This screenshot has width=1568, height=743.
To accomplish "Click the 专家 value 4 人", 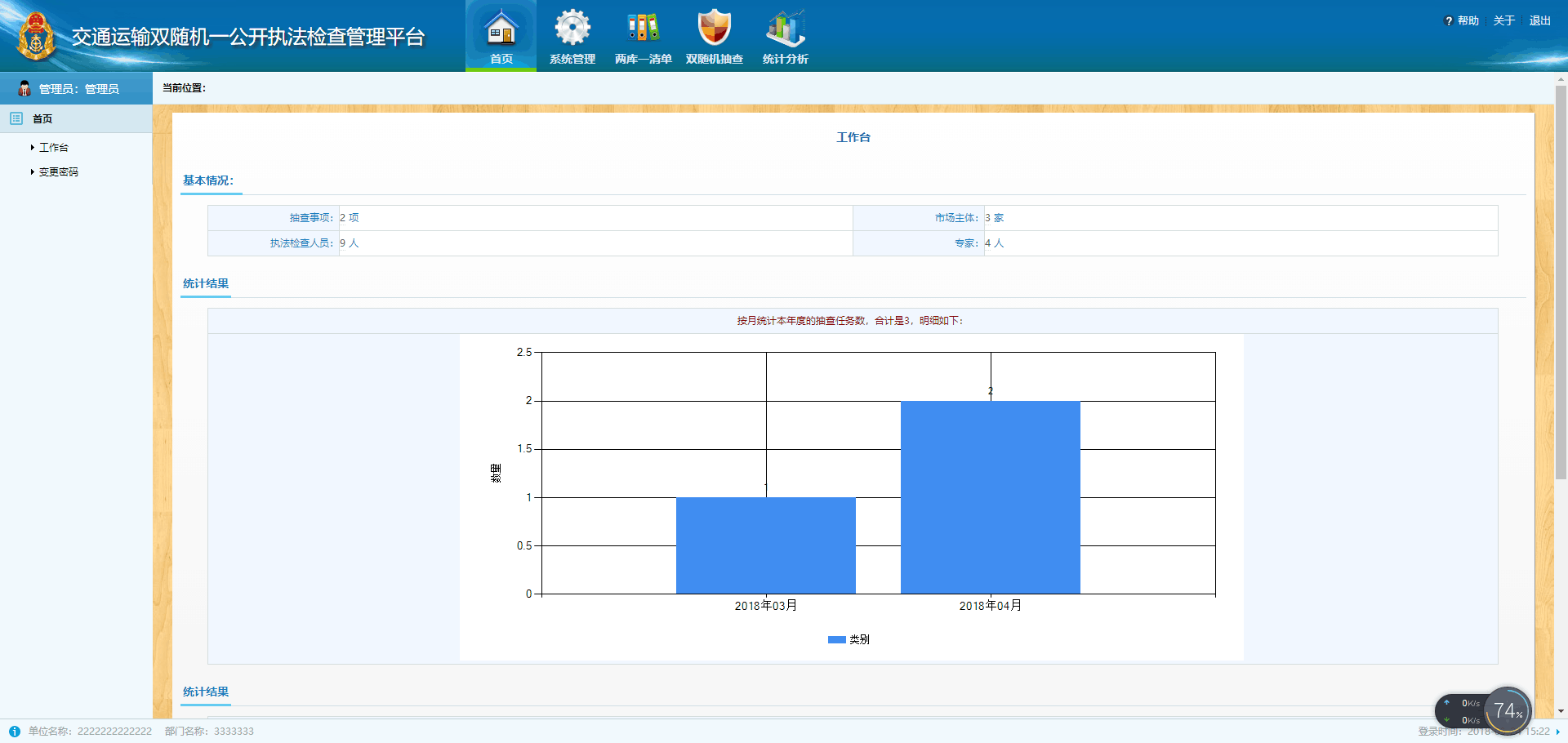I will point(995,243).
